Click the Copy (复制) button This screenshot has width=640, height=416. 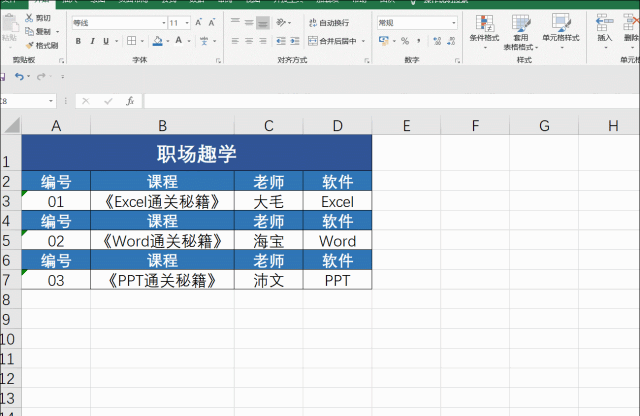[38, 31]
